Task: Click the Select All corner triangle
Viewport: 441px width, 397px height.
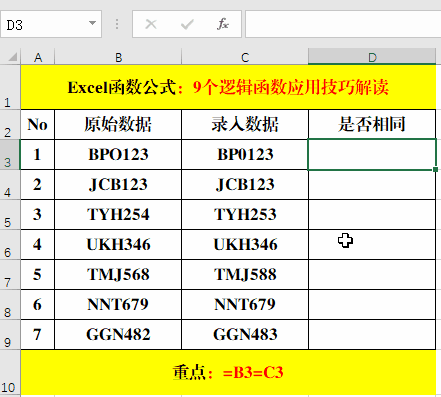Action: click(12, 57)
